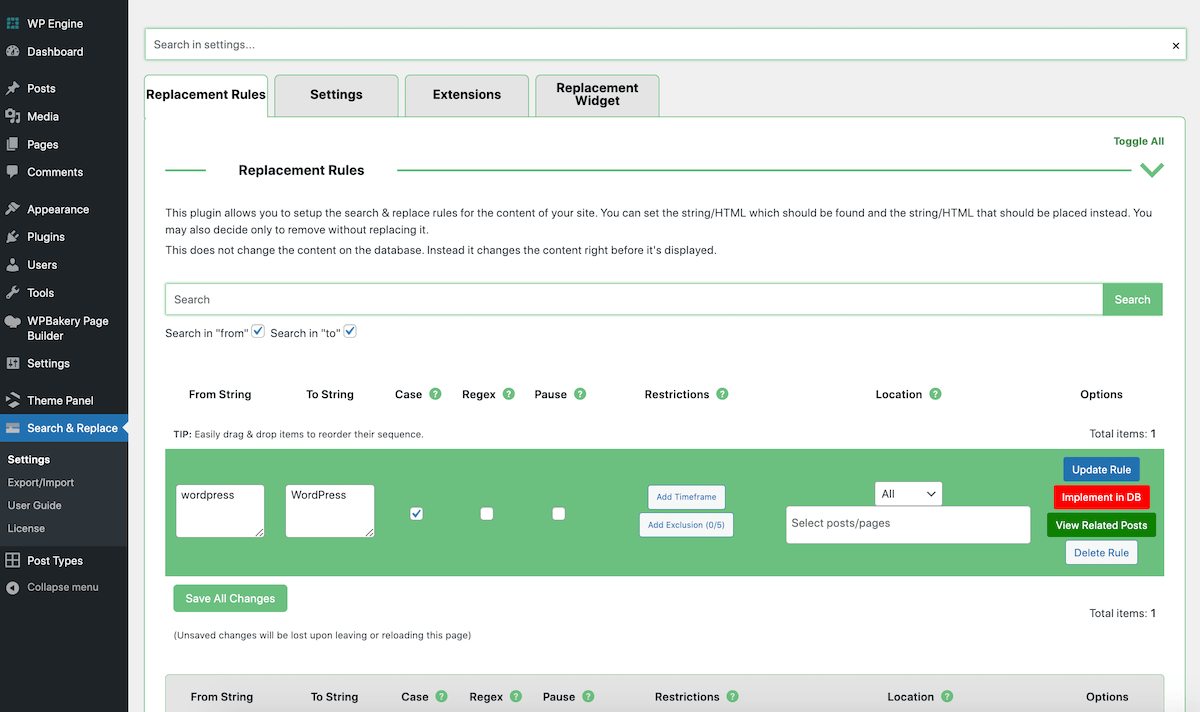Viewport: 1200px width, 712px height.
Task: Click Update Rule button
Action: pos(1101,469)
